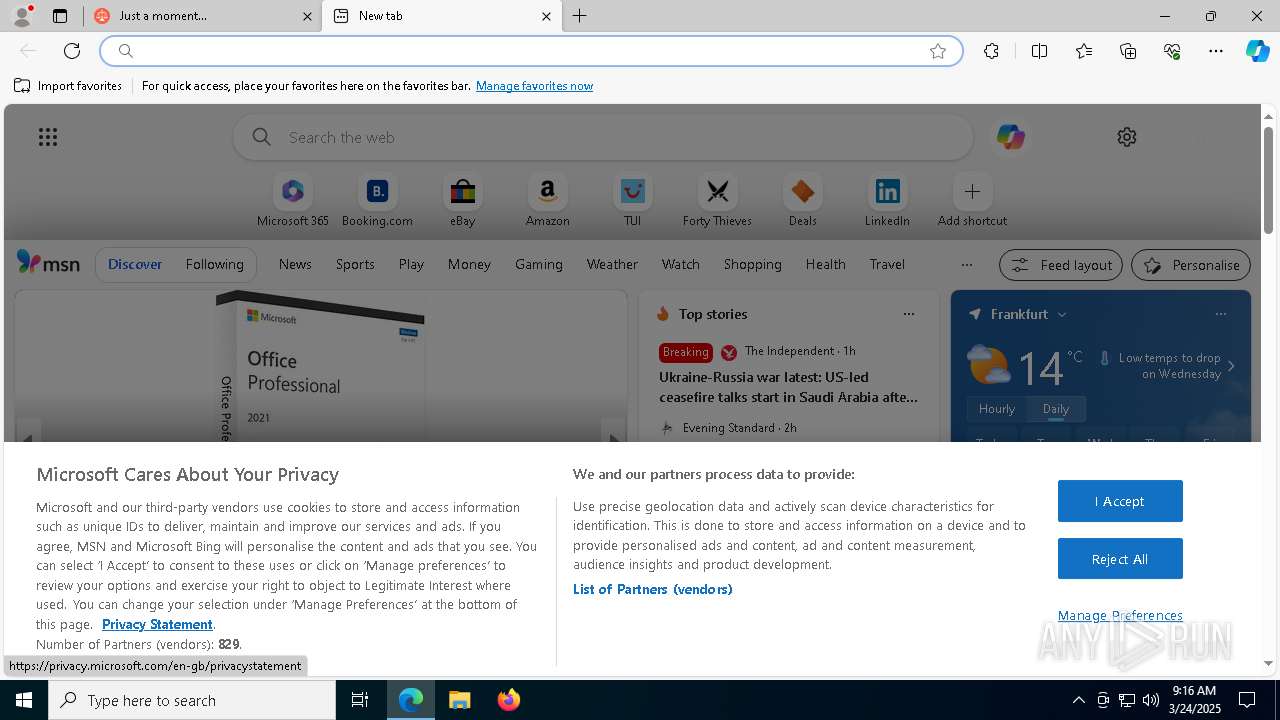This screenshot has width=1280, height=720.
Task: Open the Settings and more ellipsis menu
Action: pos(1216,51)
